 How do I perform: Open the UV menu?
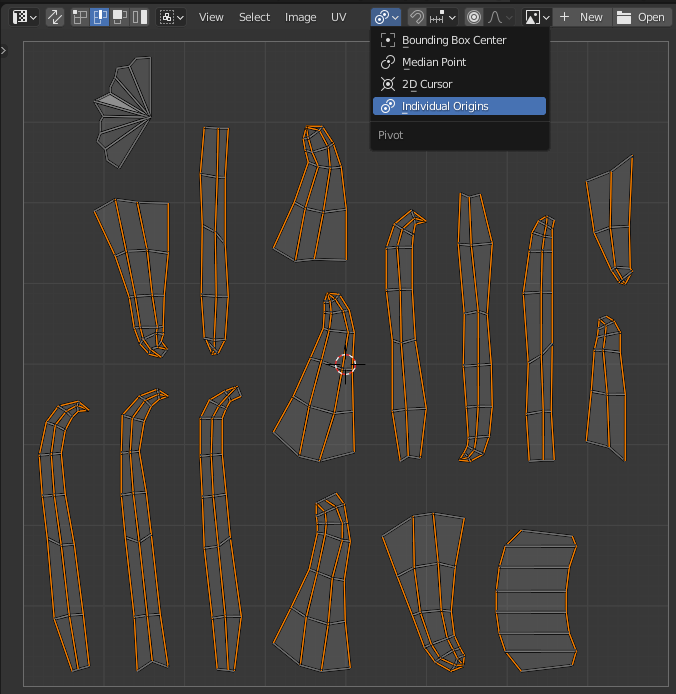tap(339, 17)
